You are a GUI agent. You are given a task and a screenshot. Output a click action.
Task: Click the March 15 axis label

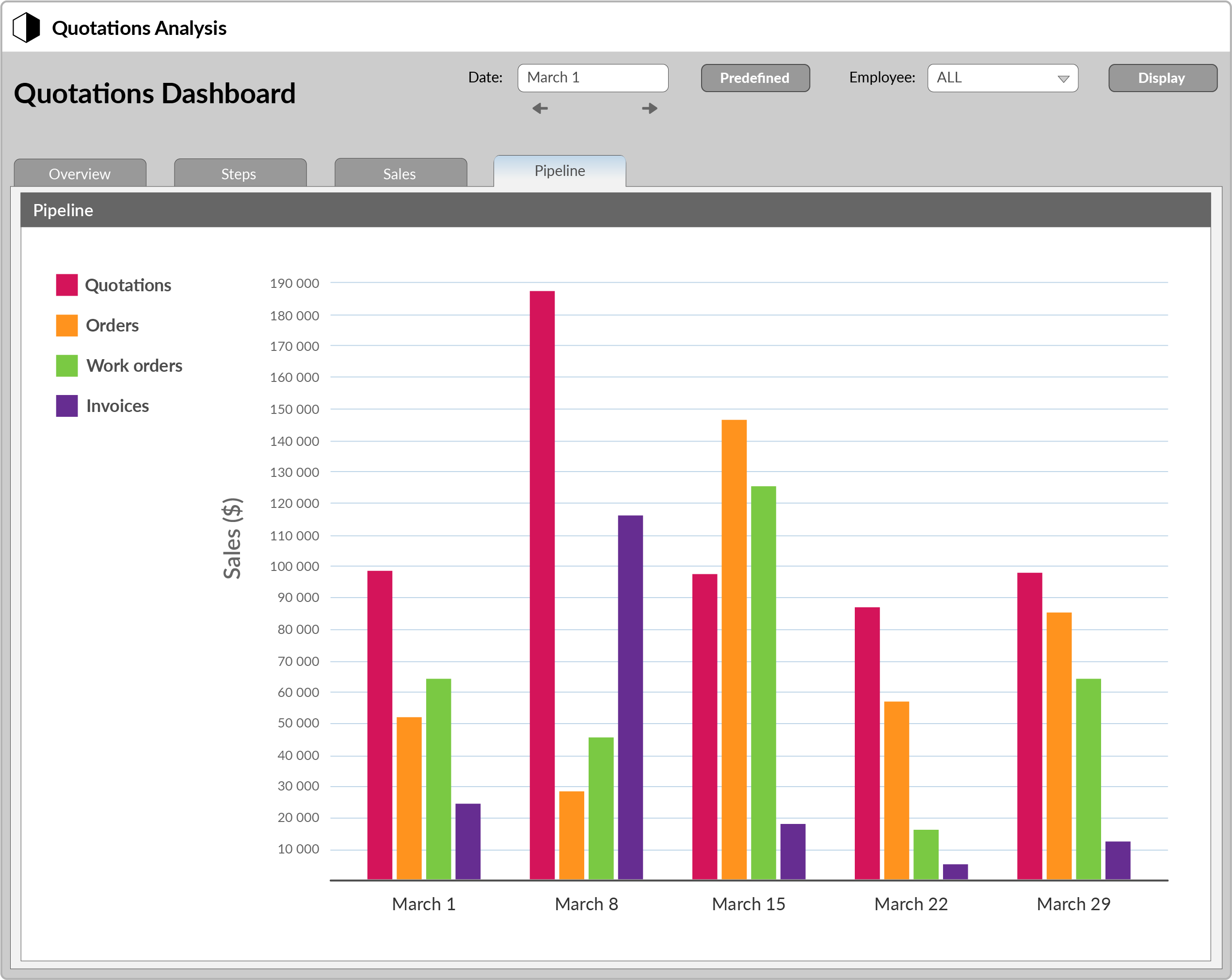pos(749,904)
